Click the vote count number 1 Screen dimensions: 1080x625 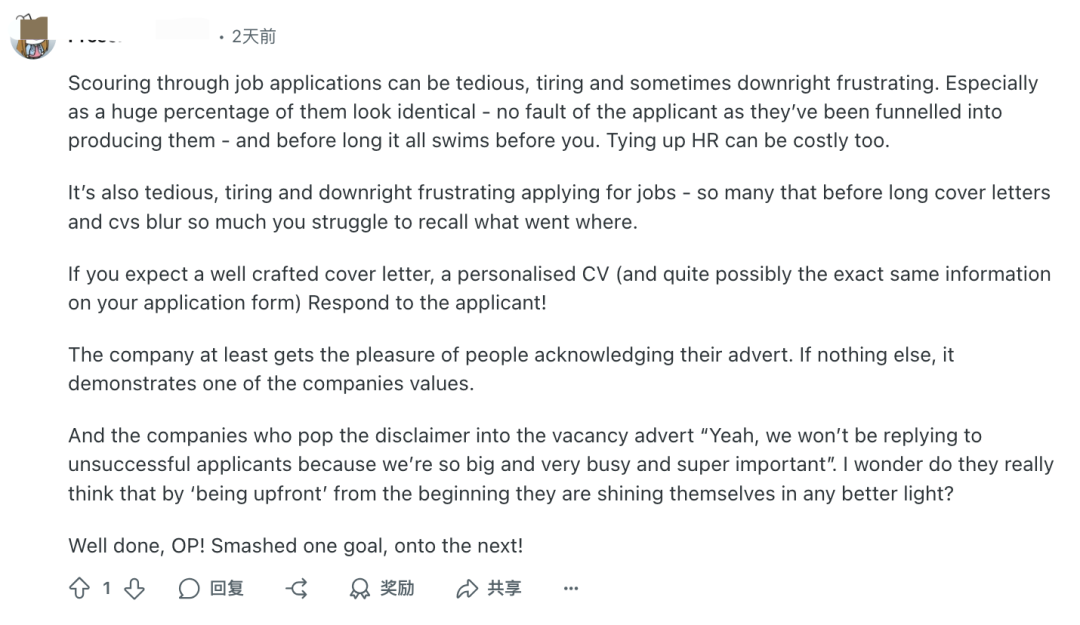[x=107, y=588]
